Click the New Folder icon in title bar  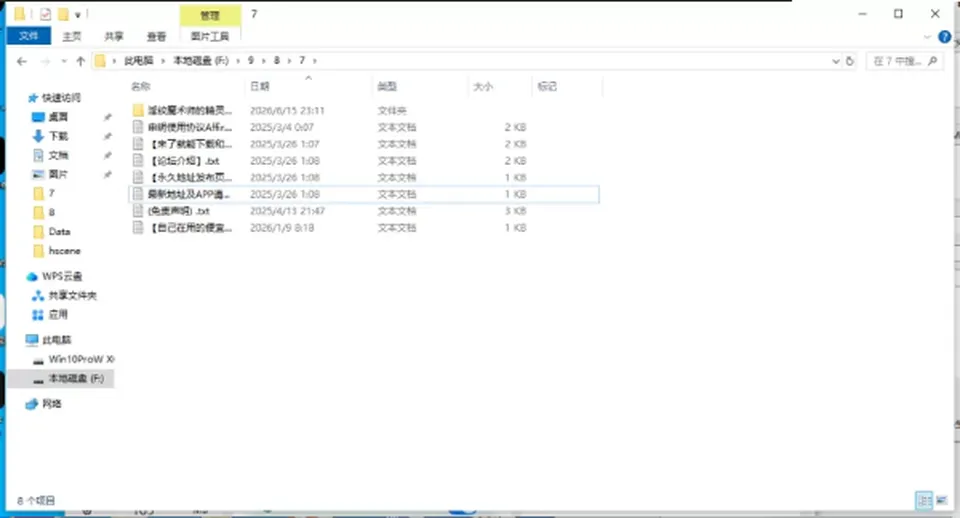pos(63,14)
